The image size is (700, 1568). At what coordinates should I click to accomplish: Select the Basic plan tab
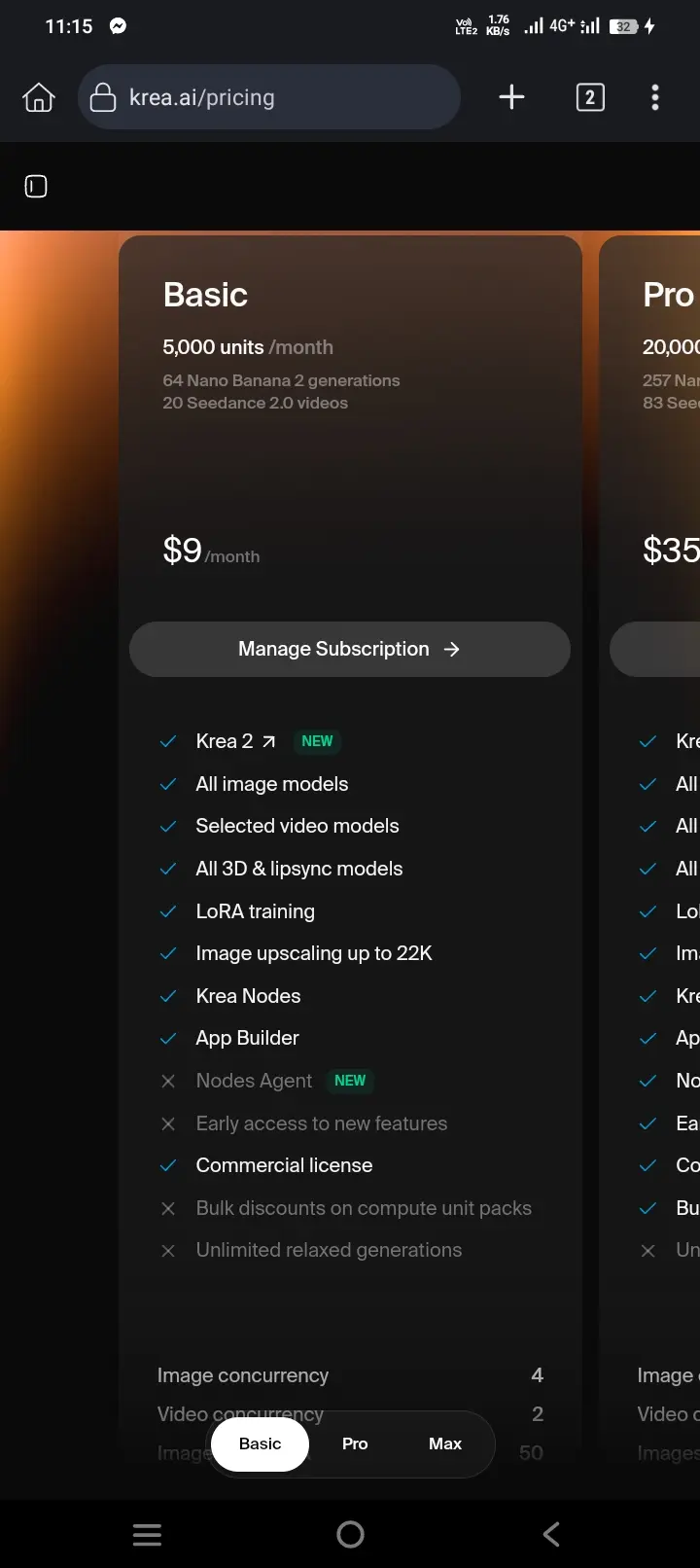click(x=261, y=1443)
